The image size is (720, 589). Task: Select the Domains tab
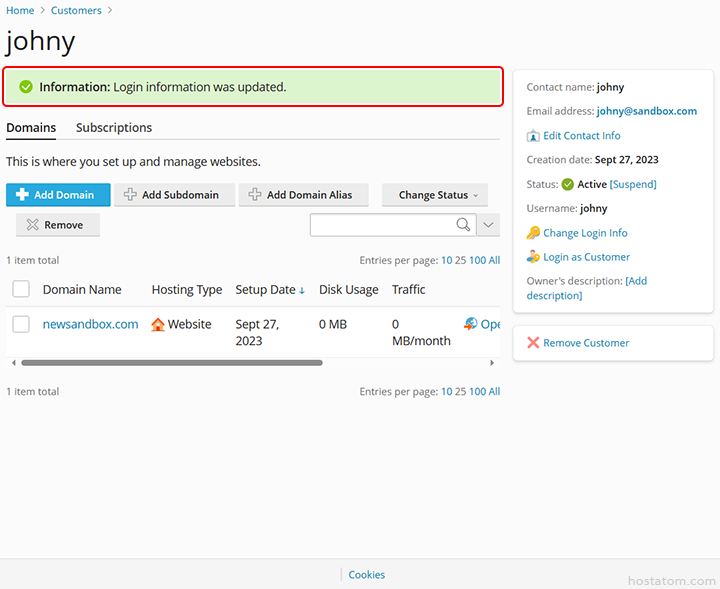31,128
